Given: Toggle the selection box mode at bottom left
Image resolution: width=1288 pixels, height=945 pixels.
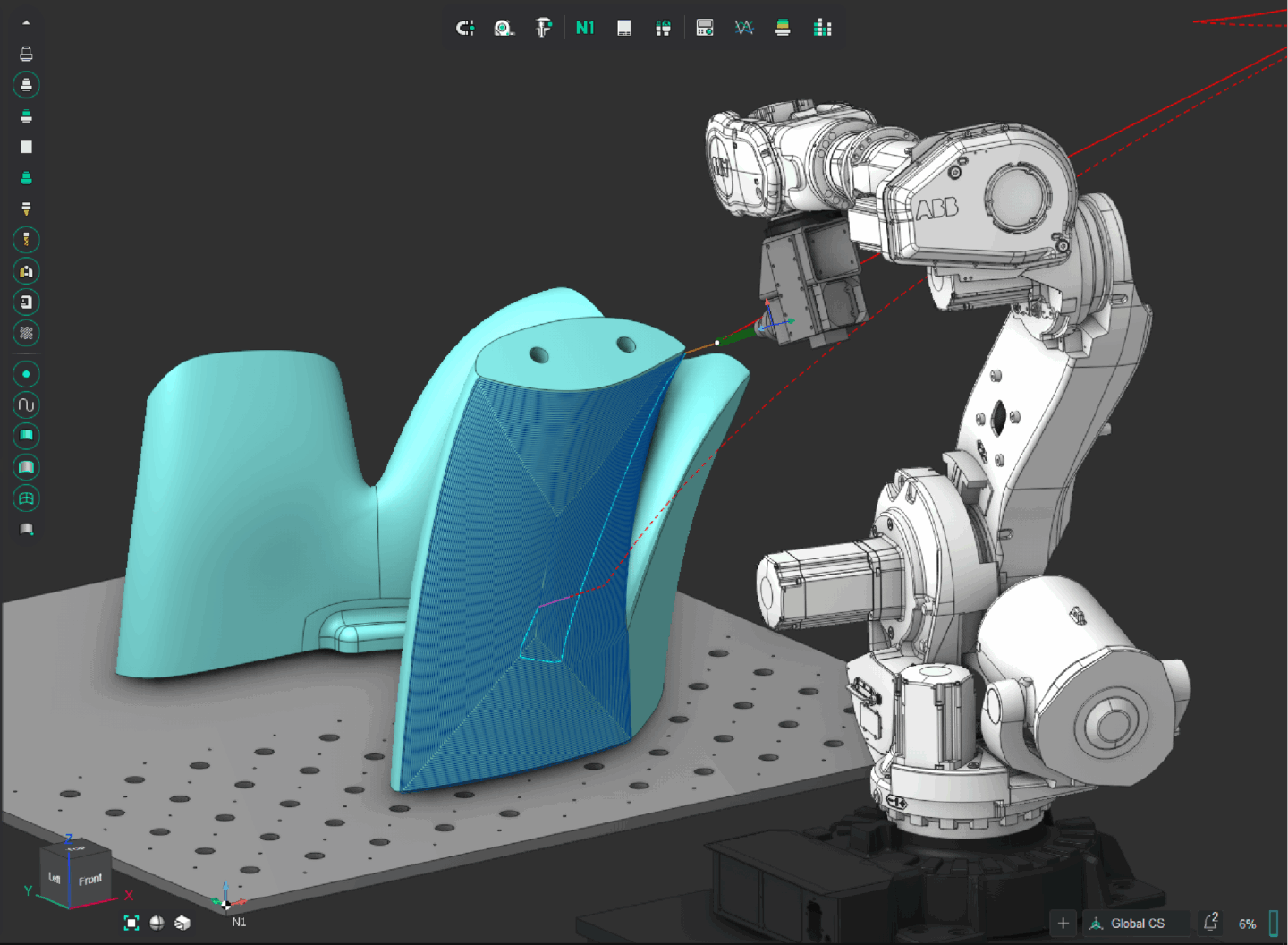Looking at the screenshot, I should (x=131, y=922).
